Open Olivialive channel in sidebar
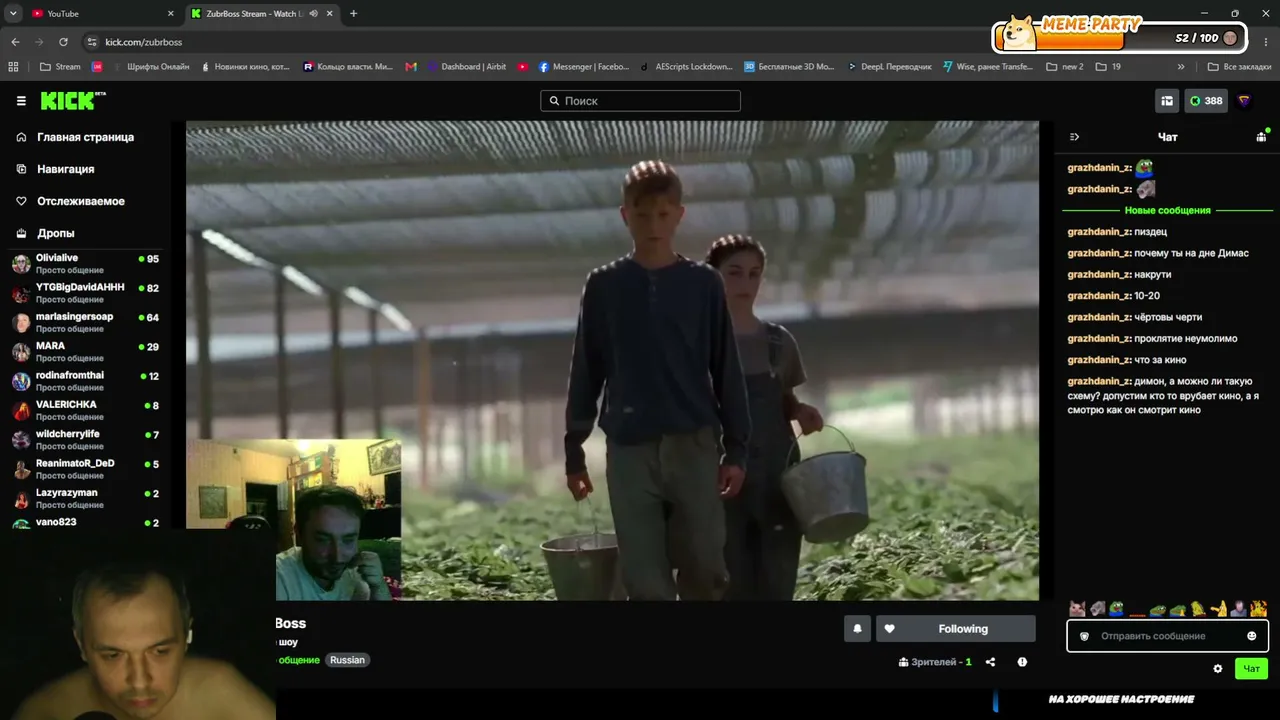 point(85,264)
